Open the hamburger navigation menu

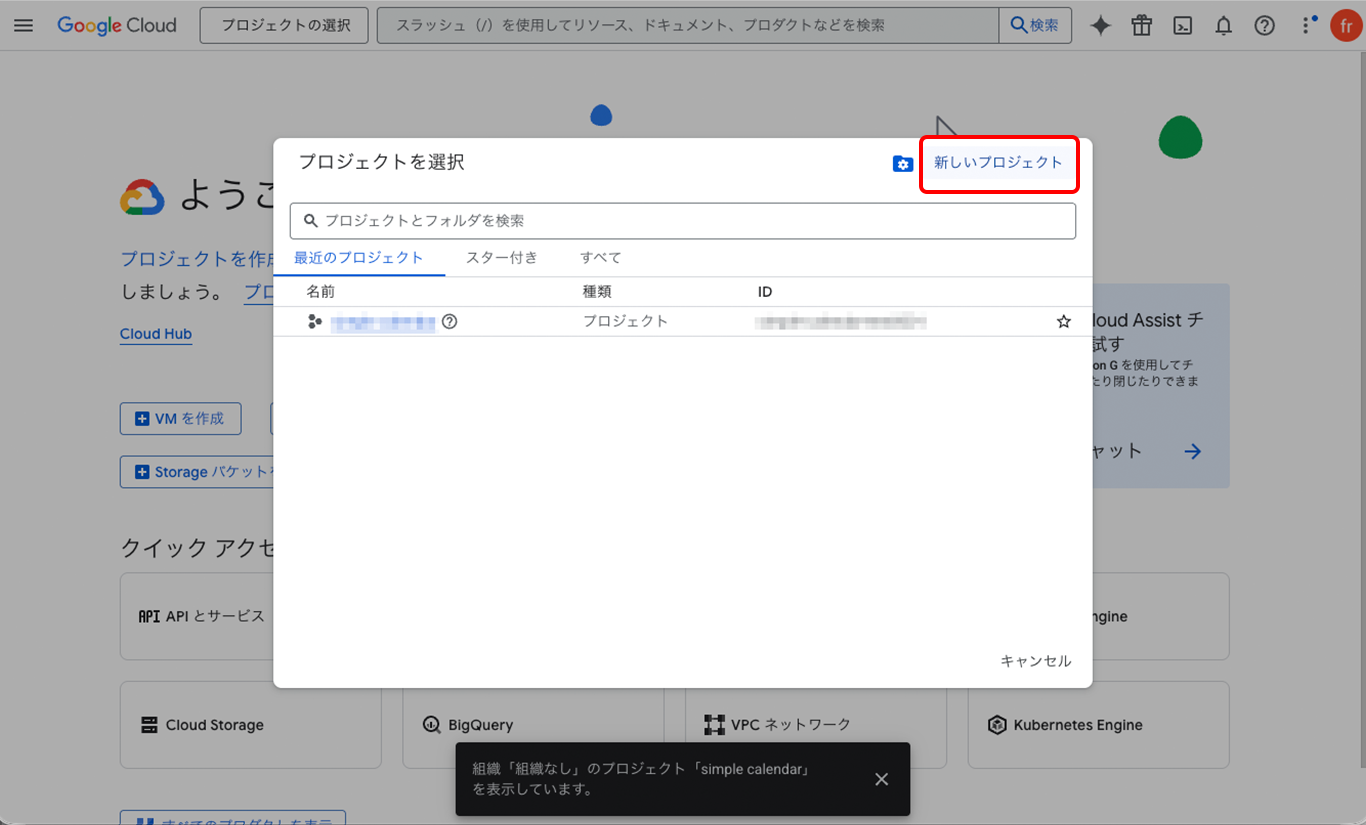pyautogui.click(x=23, y=26)
